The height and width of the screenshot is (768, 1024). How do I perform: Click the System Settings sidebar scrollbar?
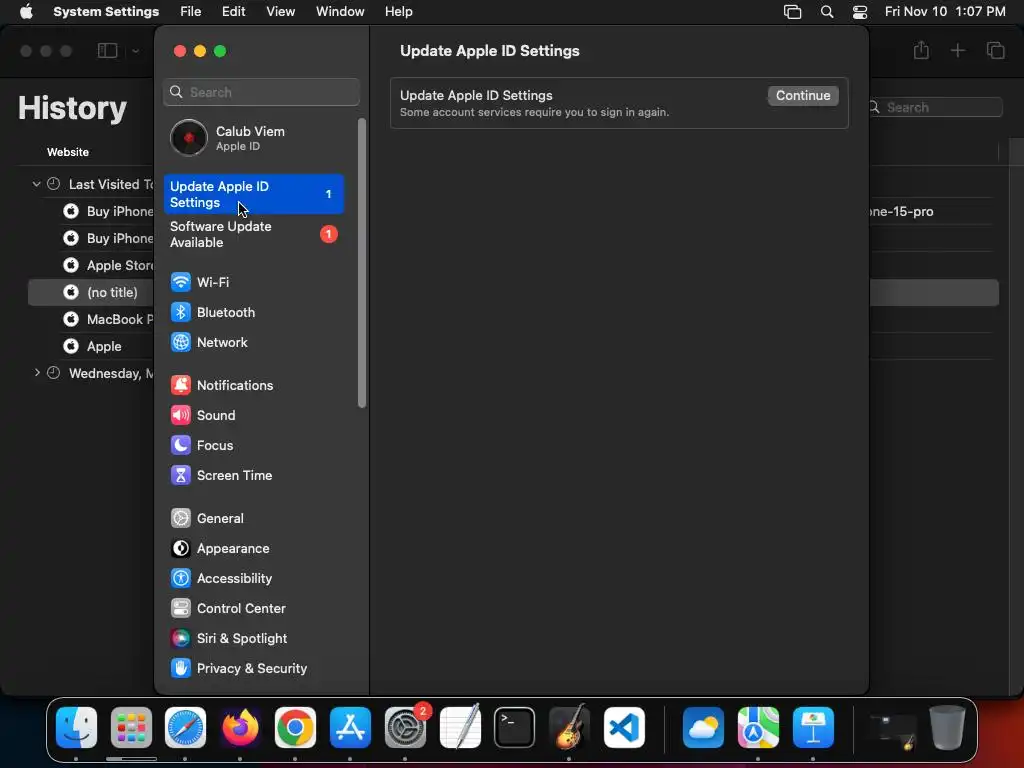pyautogui.click(x=362, y=263)
